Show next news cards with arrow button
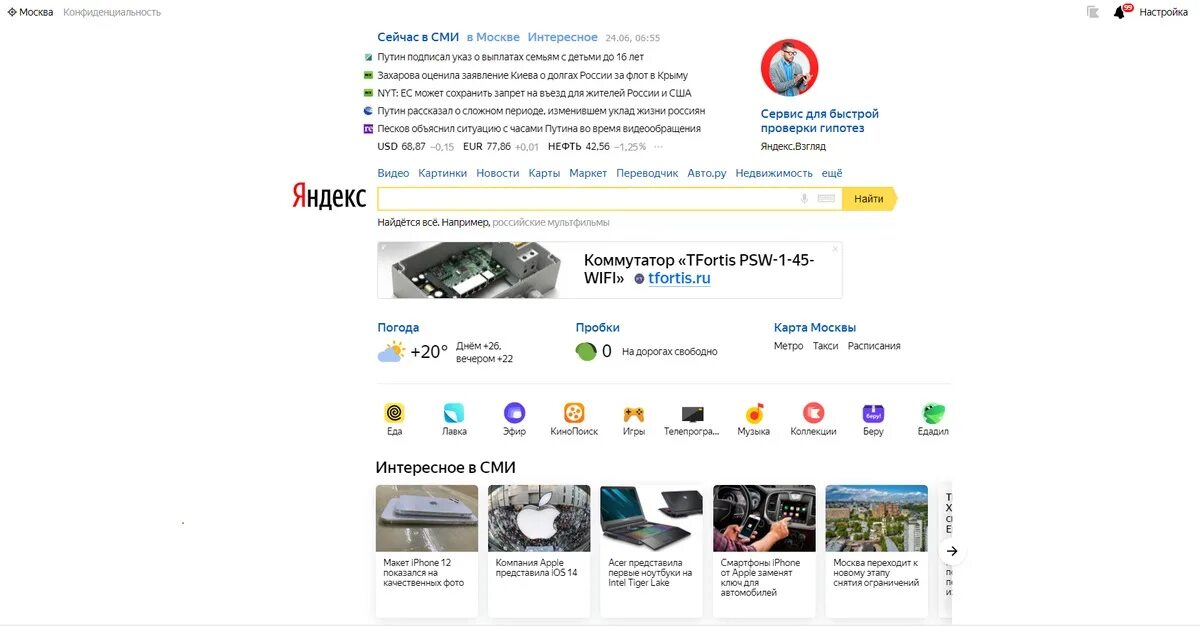The width and height of the screenshot is (1200, 627). [x=952, y=551]
